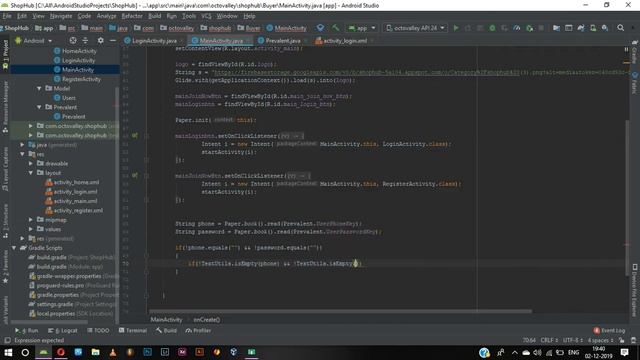Viewport: 640px width, 360px height.
Task: Click the CRLF line separator in status bar
Action: pyautogui.click(x=549, y=340)
